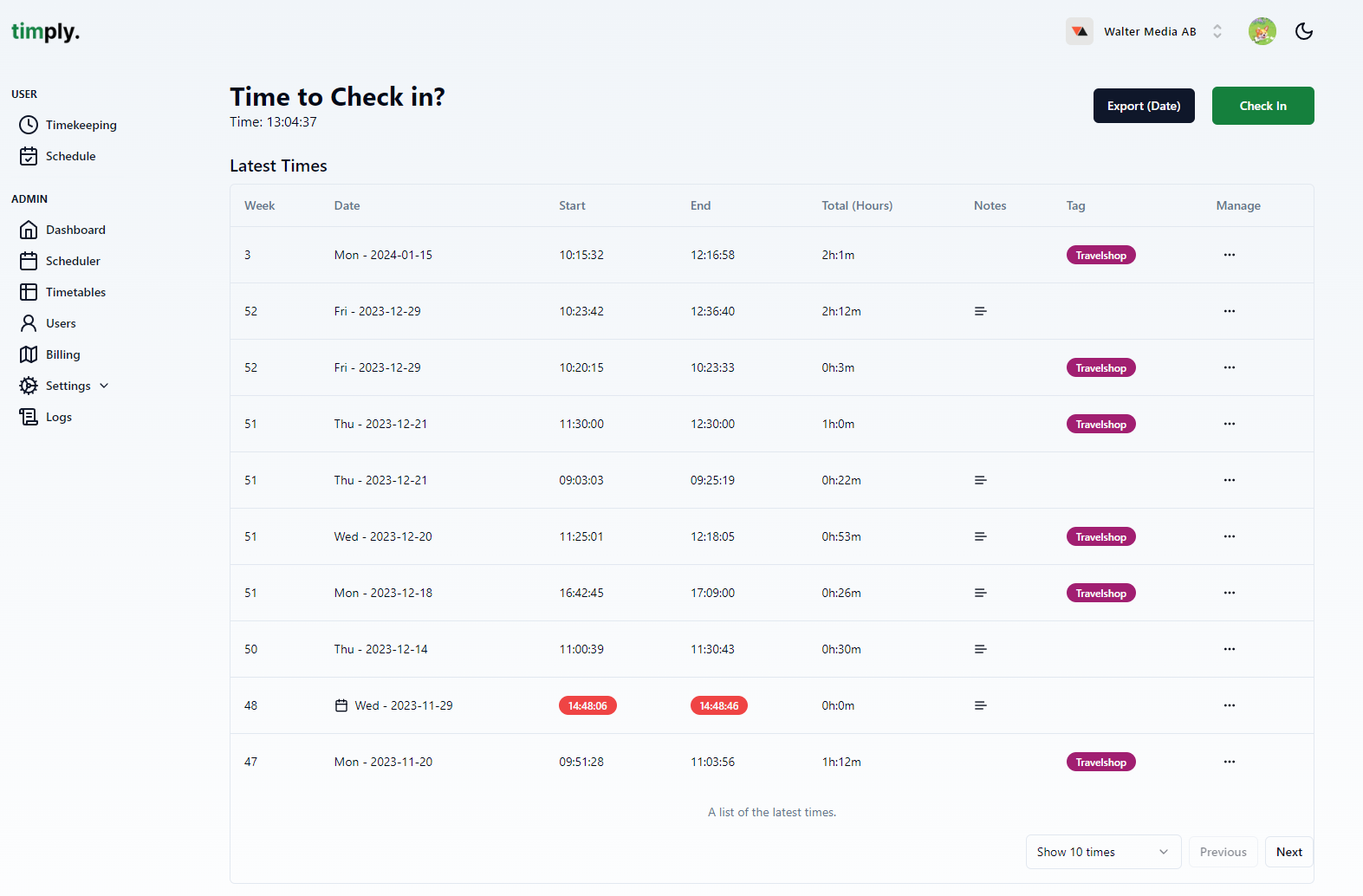Open manage menu for 11:30:00 row
The width and height of the screenshot is (1363, 896).
pos(1230,424)
